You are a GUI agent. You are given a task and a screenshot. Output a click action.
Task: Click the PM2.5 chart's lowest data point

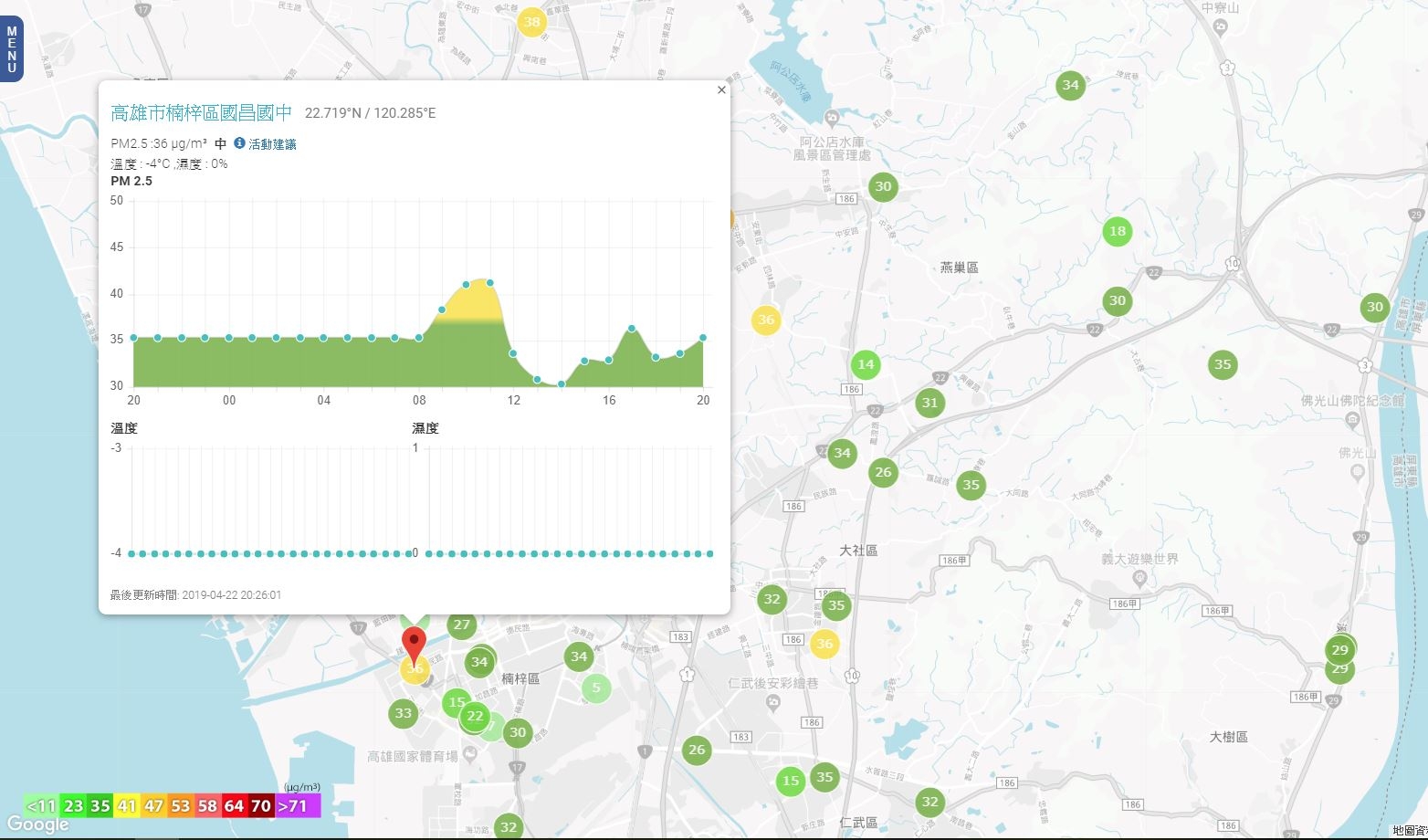click(562, 384)
